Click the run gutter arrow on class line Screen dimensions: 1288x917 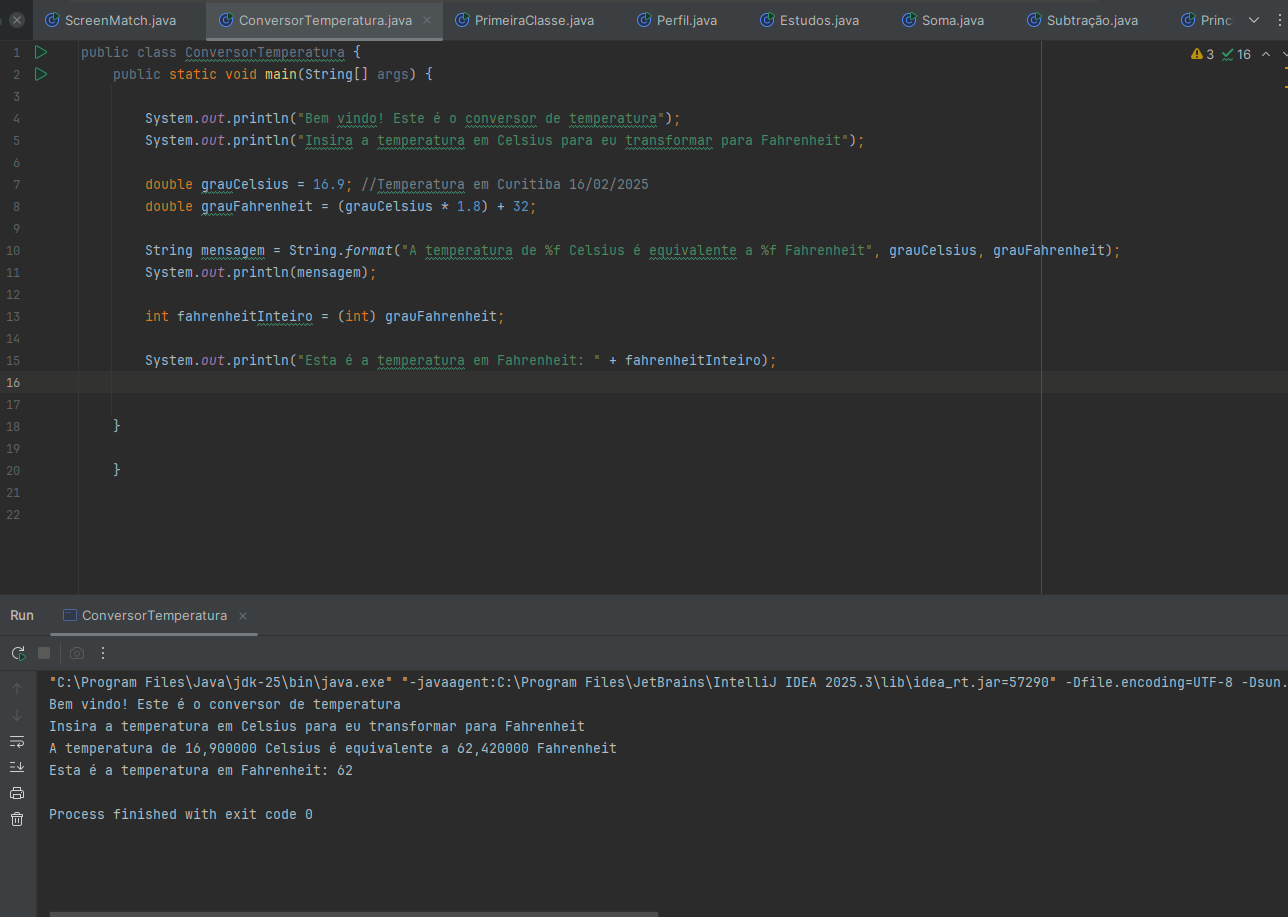click(x=41, y=52)
